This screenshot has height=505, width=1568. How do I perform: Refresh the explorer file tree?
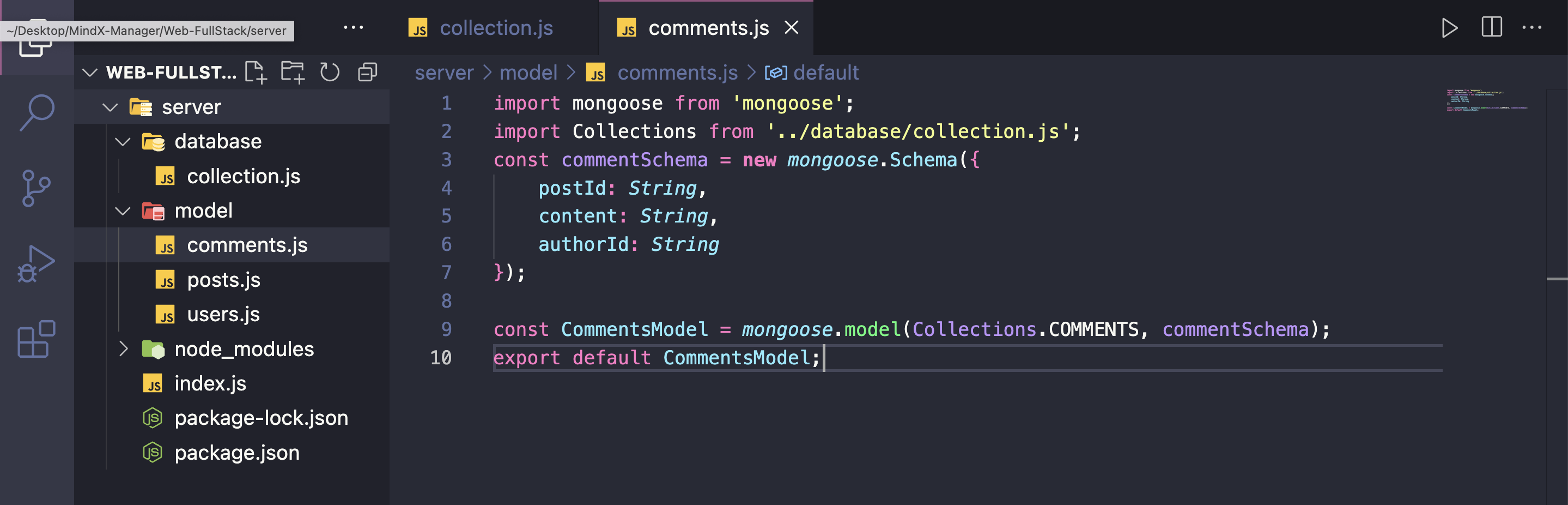[330, 73]
